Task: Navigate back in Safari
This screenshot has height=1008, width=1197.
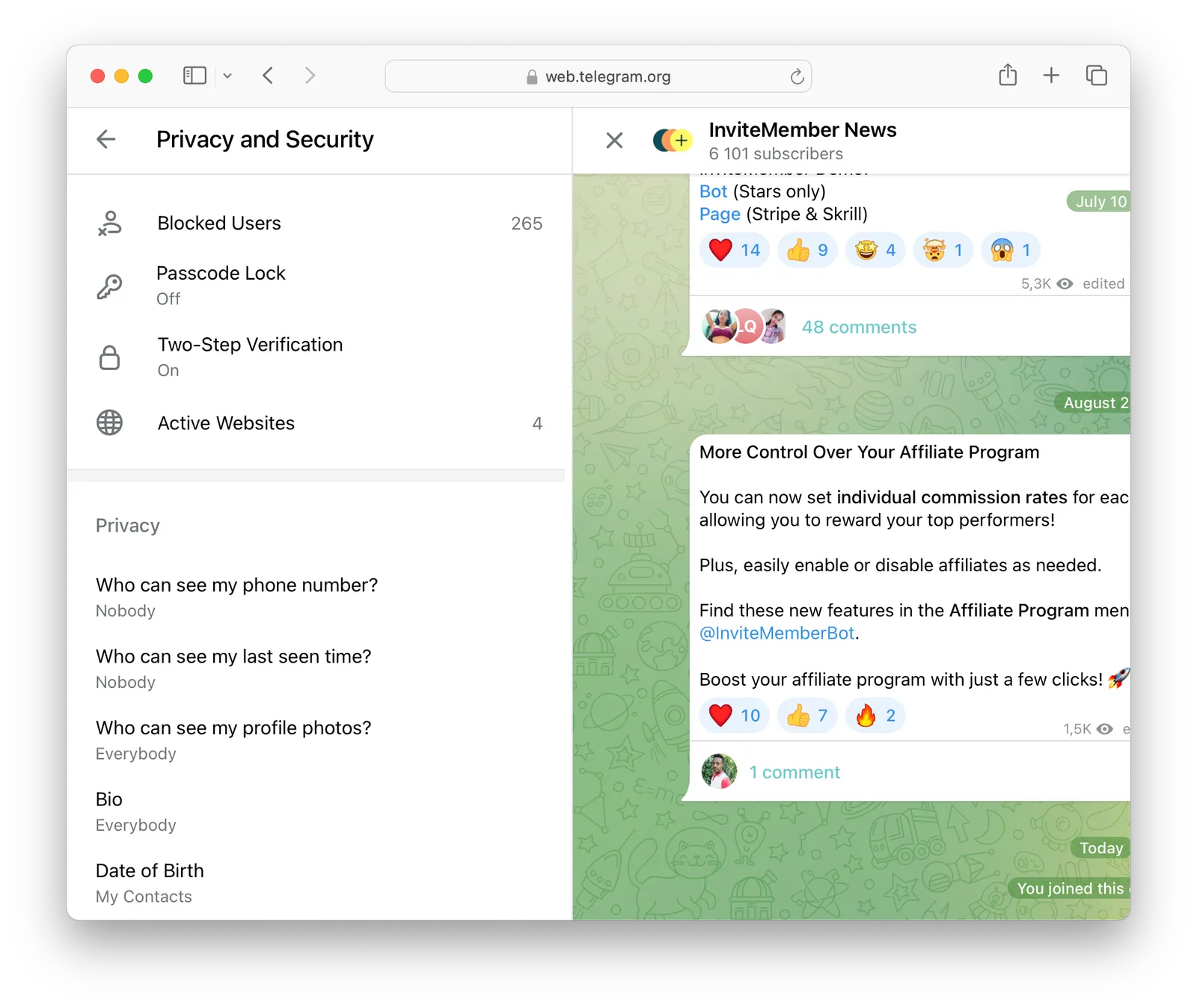Action: click(x=268, y=76)
